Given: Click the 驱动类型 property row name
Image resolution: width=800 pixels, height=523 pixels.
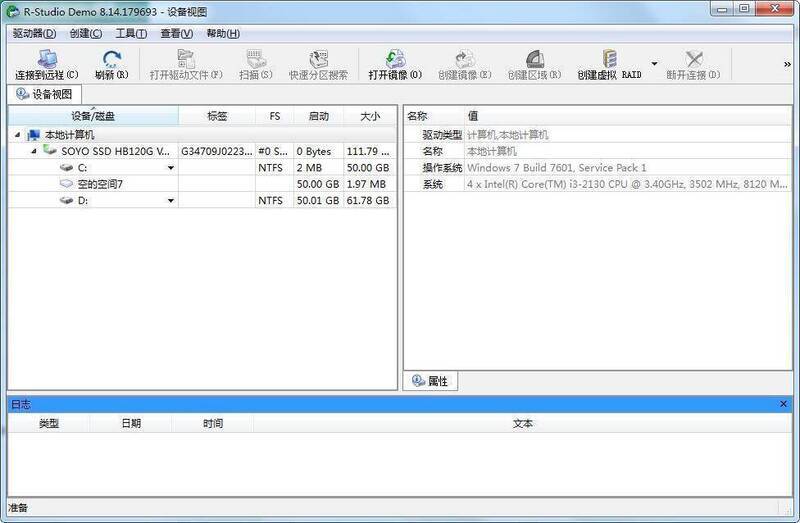Looking at the screenshot, I should tap(442, 135).
